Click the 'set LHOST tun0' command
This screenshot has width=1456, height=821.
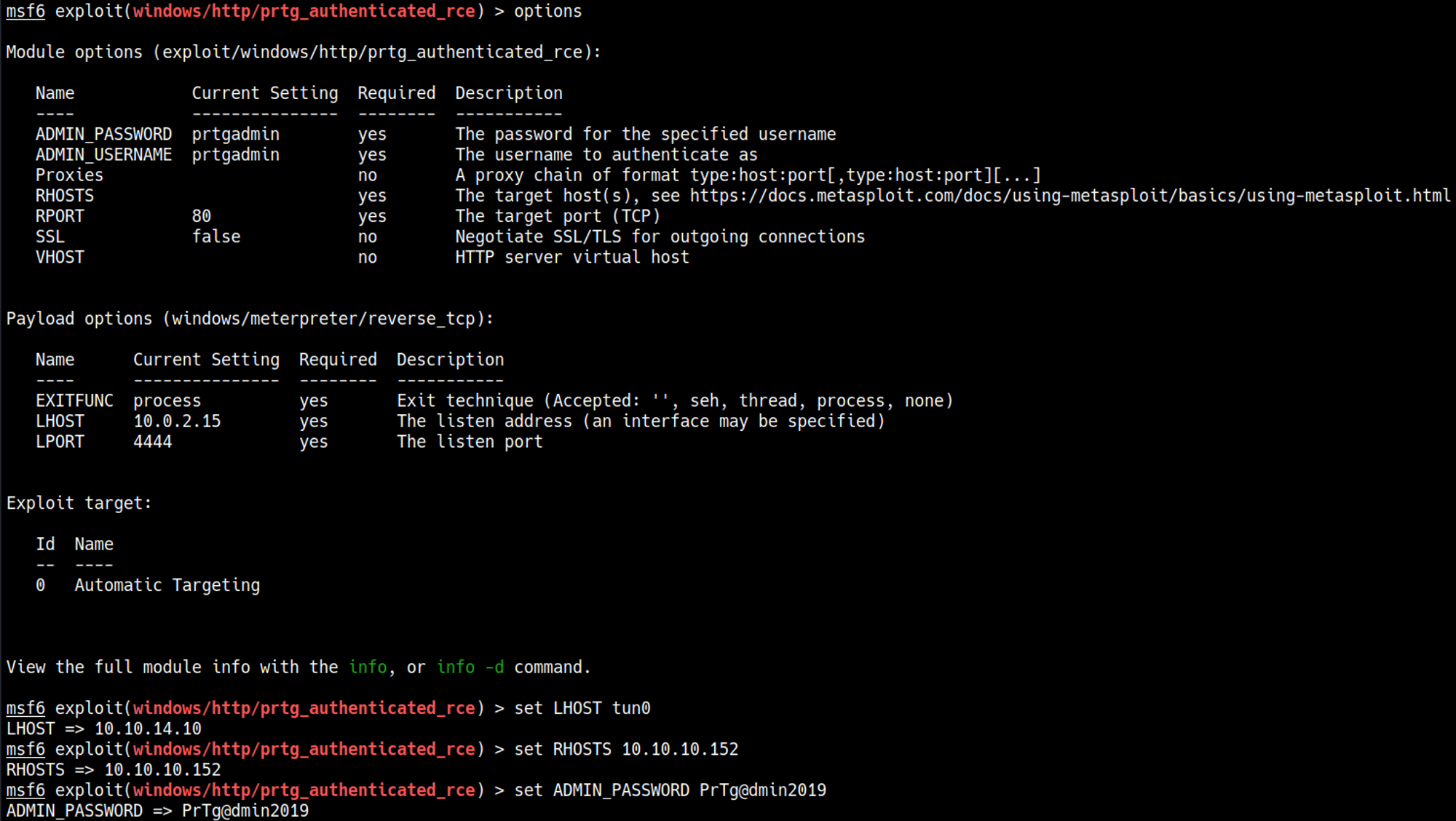(x=582, y=708)
